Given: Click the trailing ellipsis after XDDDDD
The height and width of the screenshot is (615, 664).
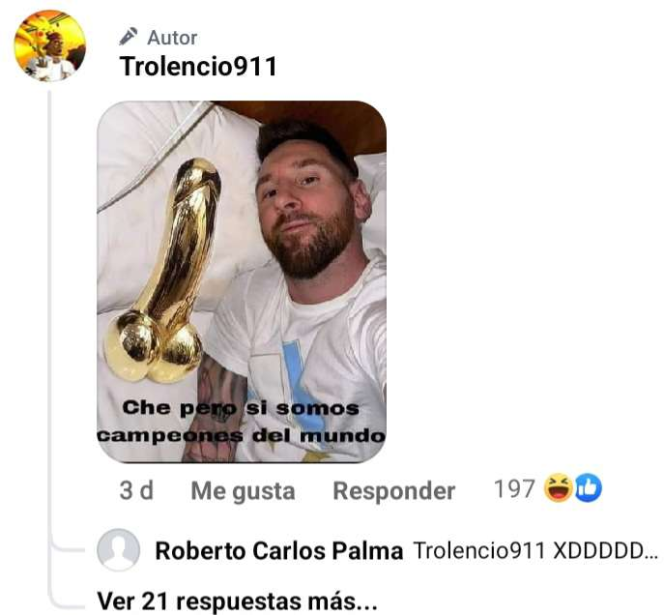Looking at the screenshot, I should 651,554.
